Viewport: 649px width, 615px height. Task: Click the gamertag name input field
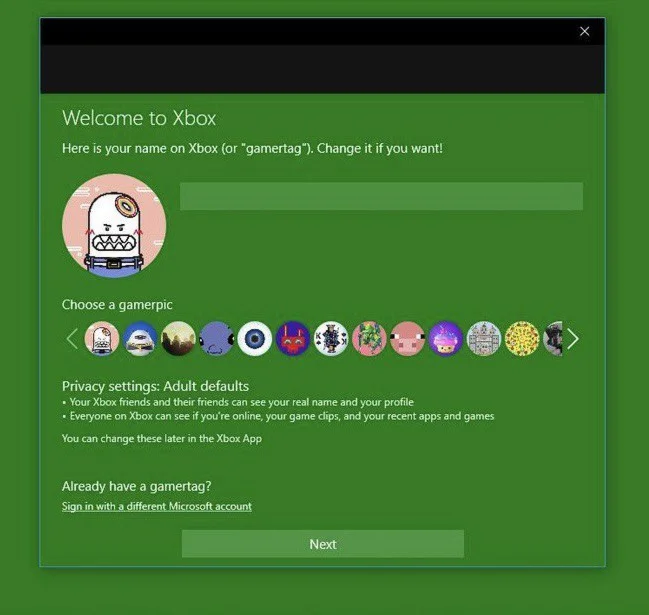click(x=381, y=196)
